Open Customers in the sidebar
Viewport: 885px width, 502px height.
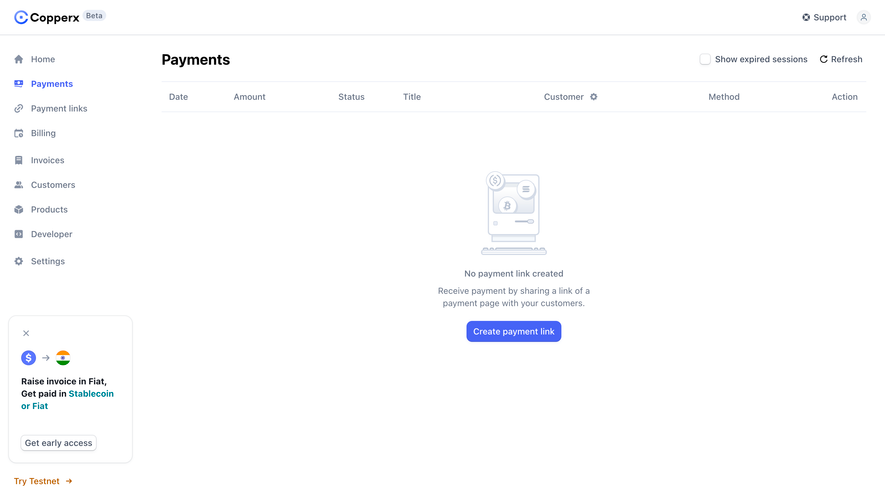pyautogui.click(x=53, y=185)
